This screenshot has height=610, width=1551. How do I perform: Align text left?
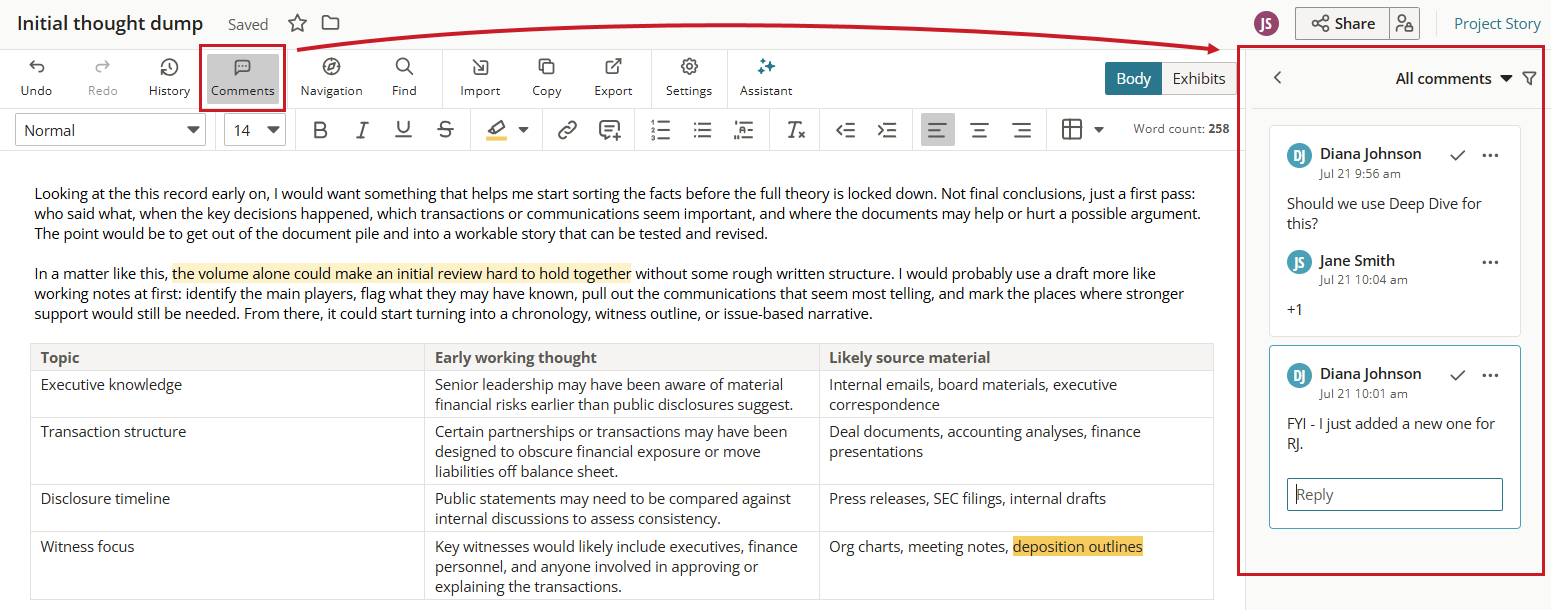pyautogui.click(x=938, y=130)
